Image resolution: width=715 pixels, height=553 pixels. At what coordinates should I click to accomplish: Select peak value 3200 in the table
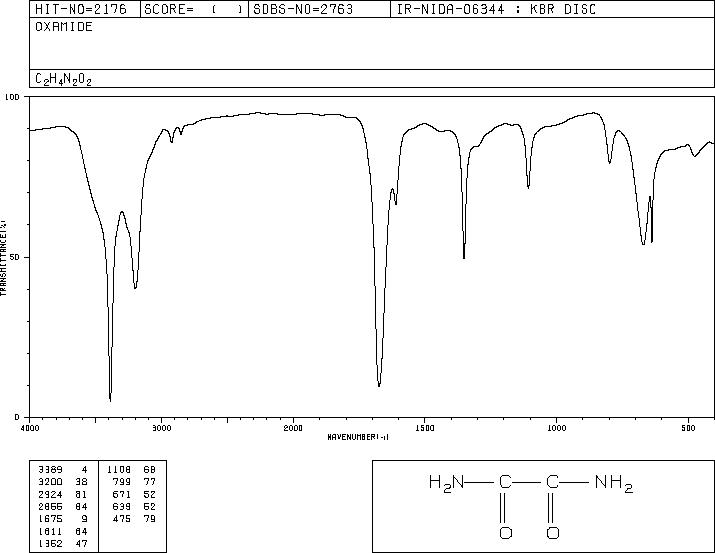coord(51,482)
